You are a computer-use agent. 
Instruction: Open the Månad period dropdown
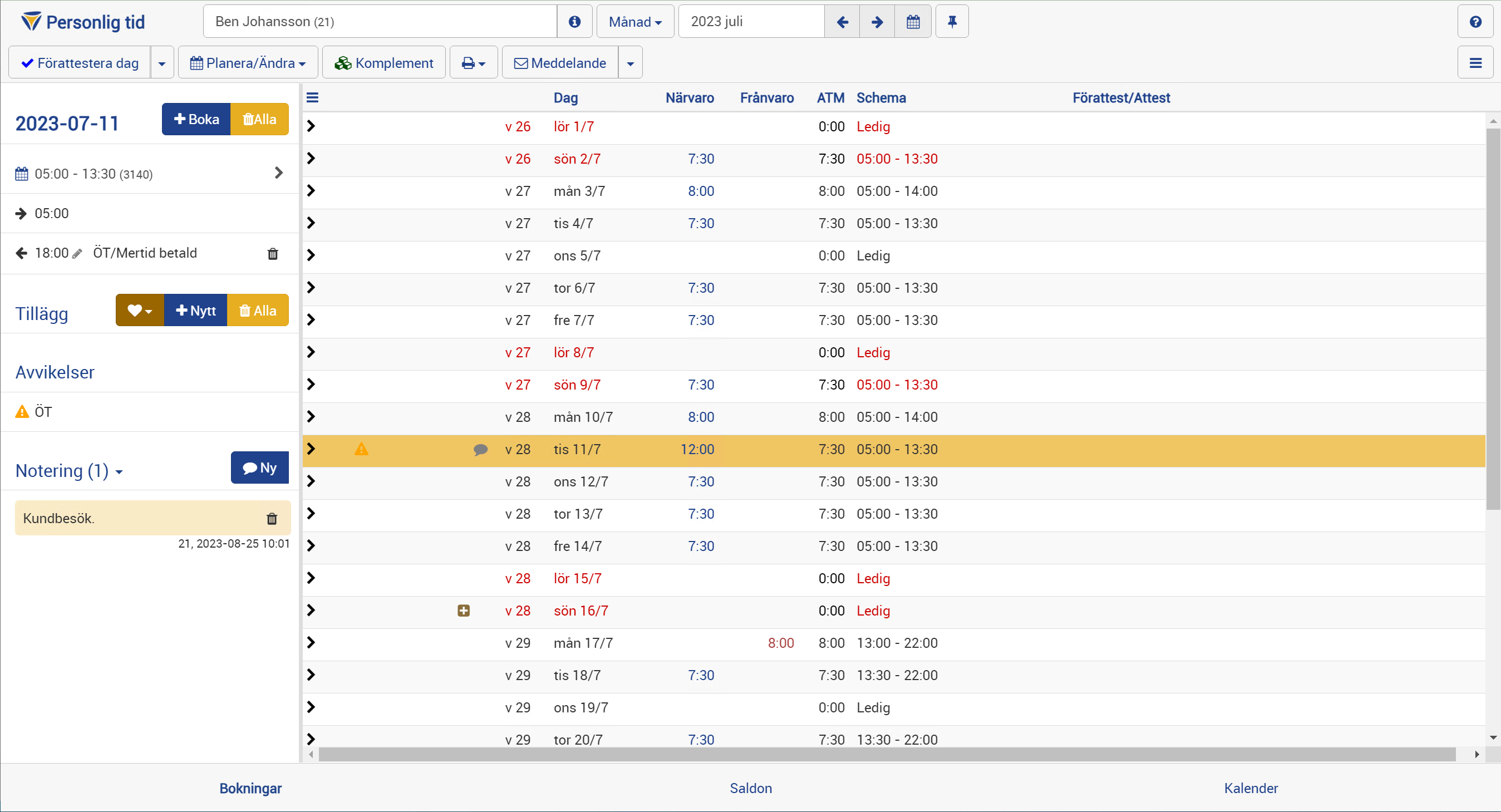pos(635,22)
